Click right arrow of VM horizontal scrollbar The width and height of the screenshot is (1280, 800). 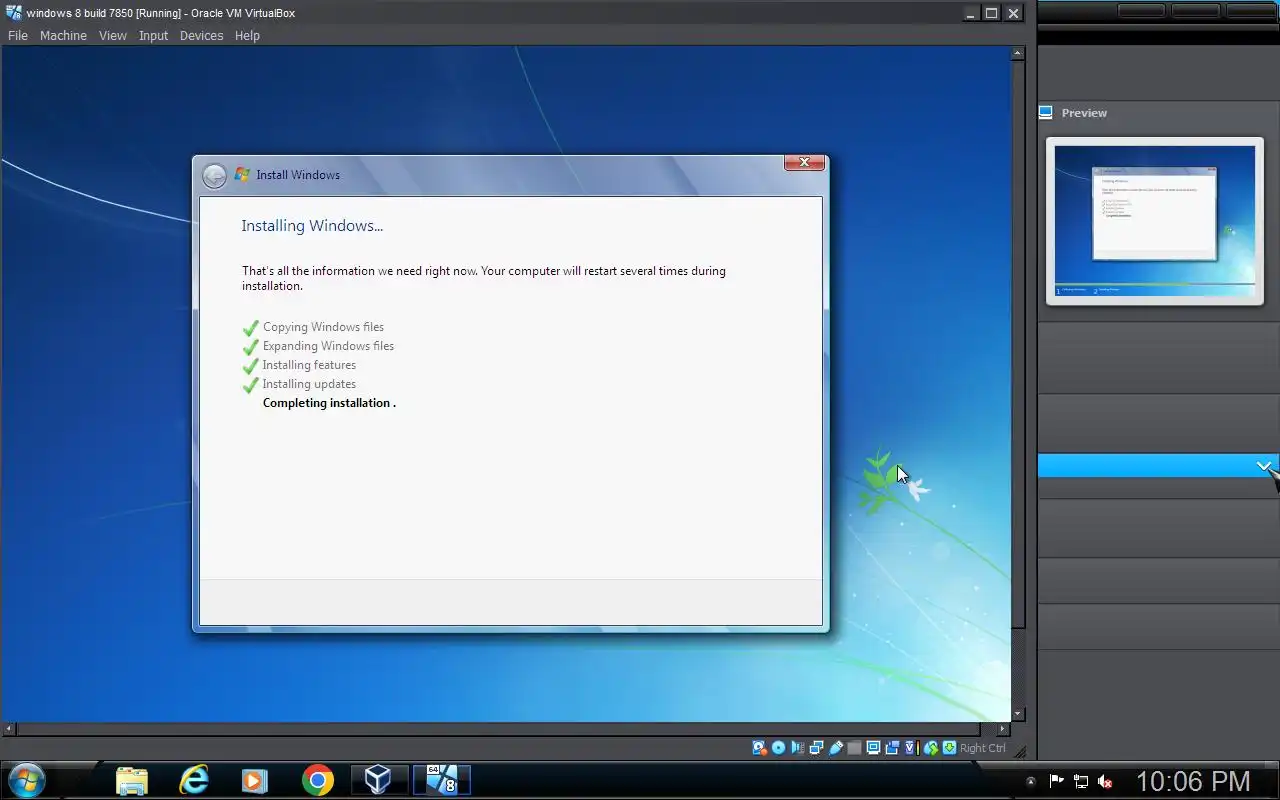(1004, 729)
